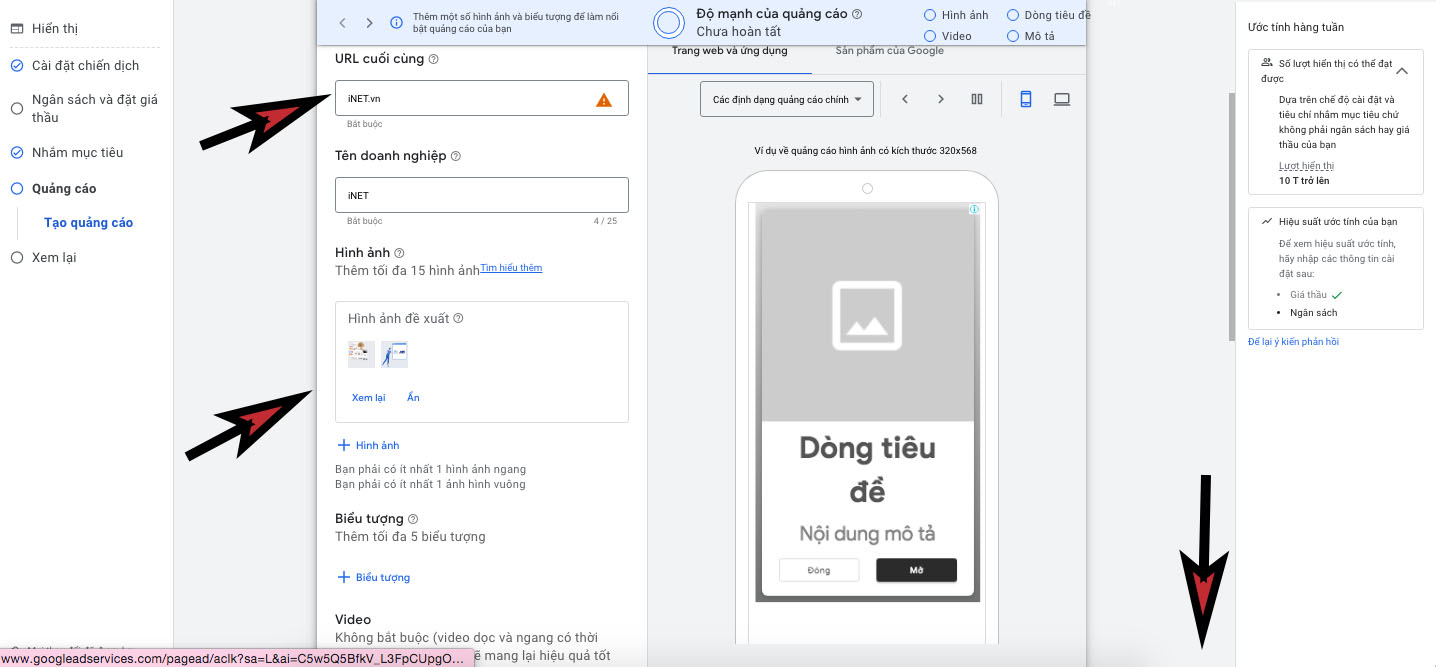1436x667 pixels.
Task: Add images via the Hình ảnh button
Action: [x=368, y=445]
